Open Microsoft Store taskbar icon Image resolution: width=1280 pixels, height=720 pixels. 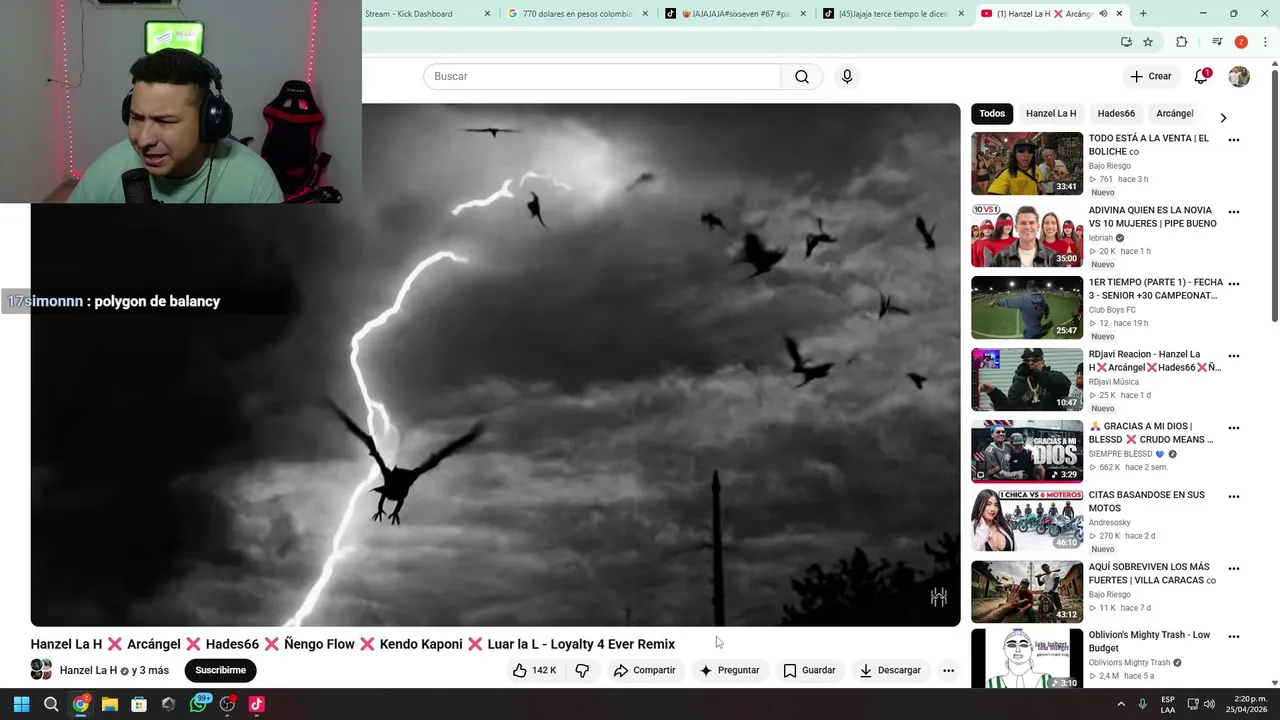[x=139, y=704]
